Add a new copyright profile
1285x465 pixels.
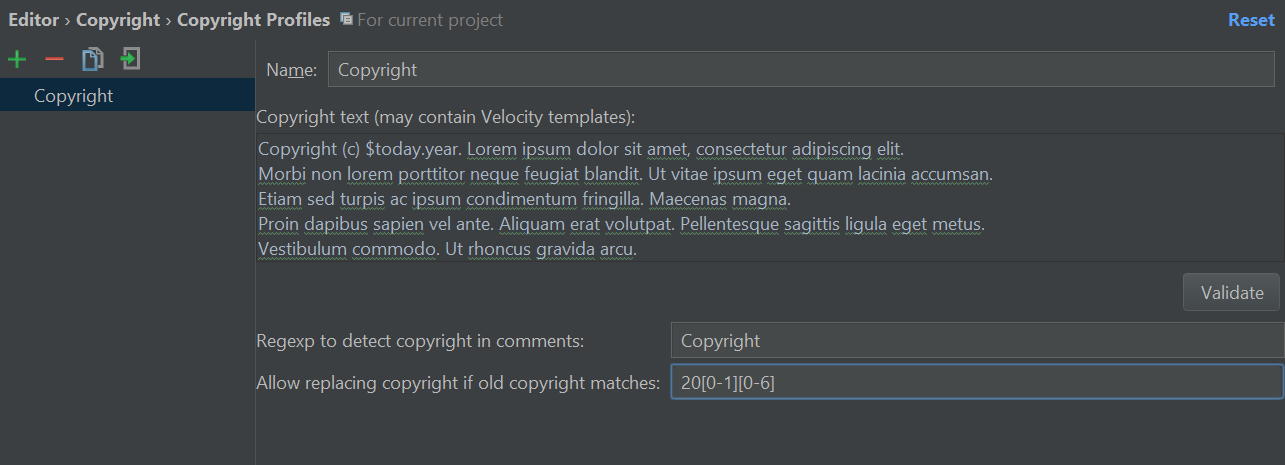coord(17,60)
